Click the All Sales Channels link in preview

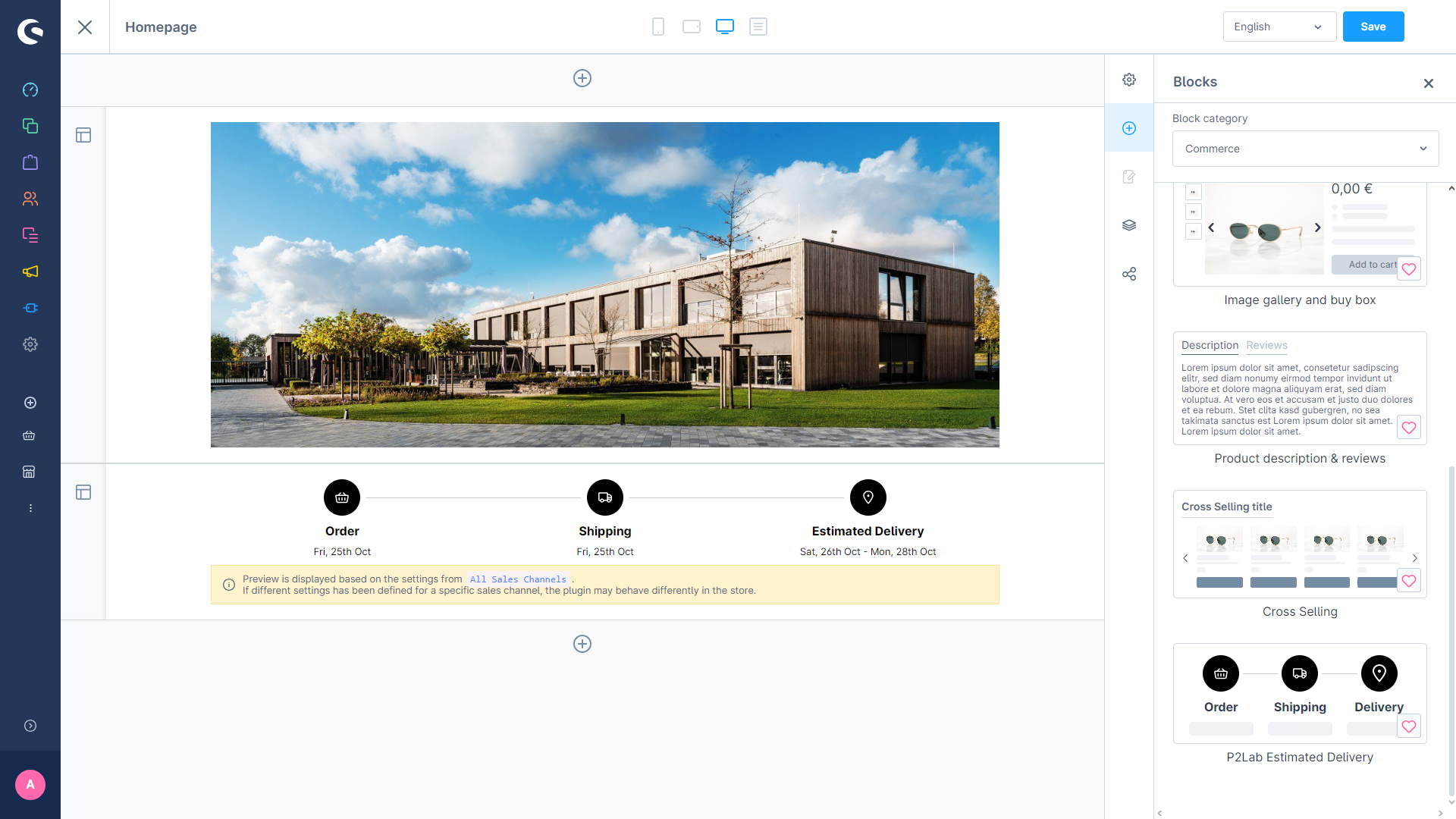tap(517, 579)
